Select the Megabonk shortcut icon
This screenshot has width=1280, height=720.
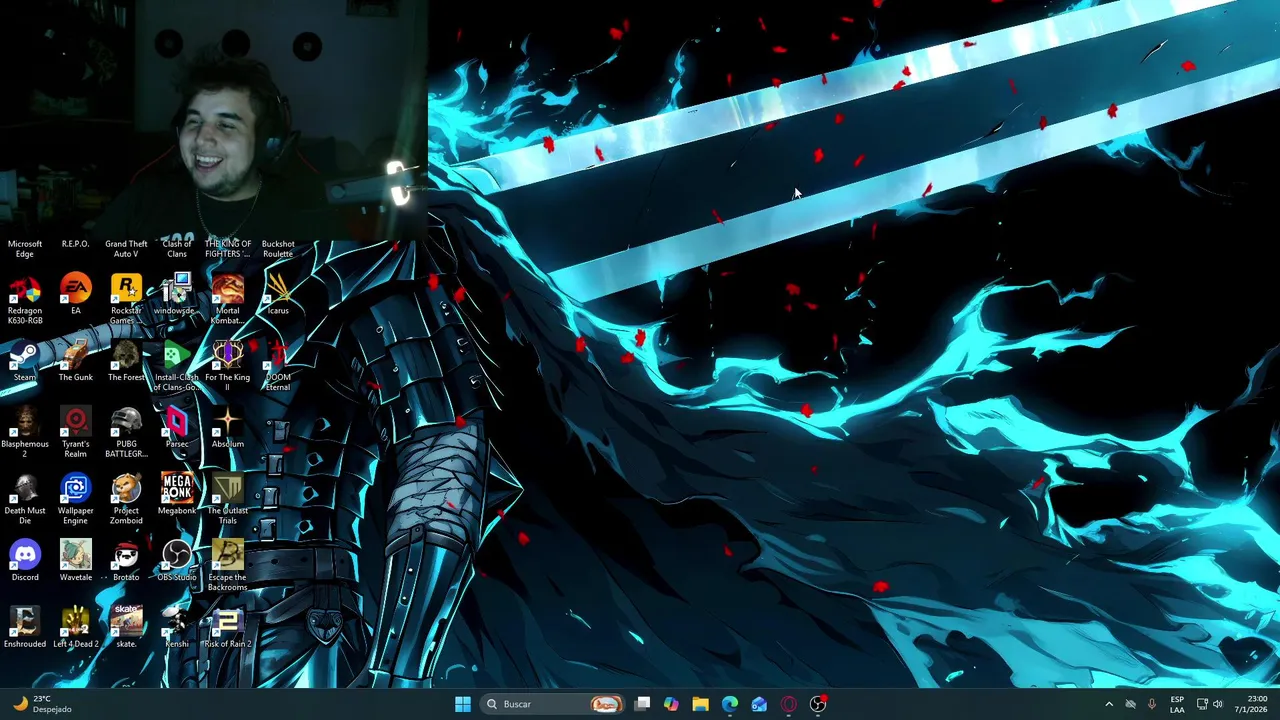pos(177,490)
